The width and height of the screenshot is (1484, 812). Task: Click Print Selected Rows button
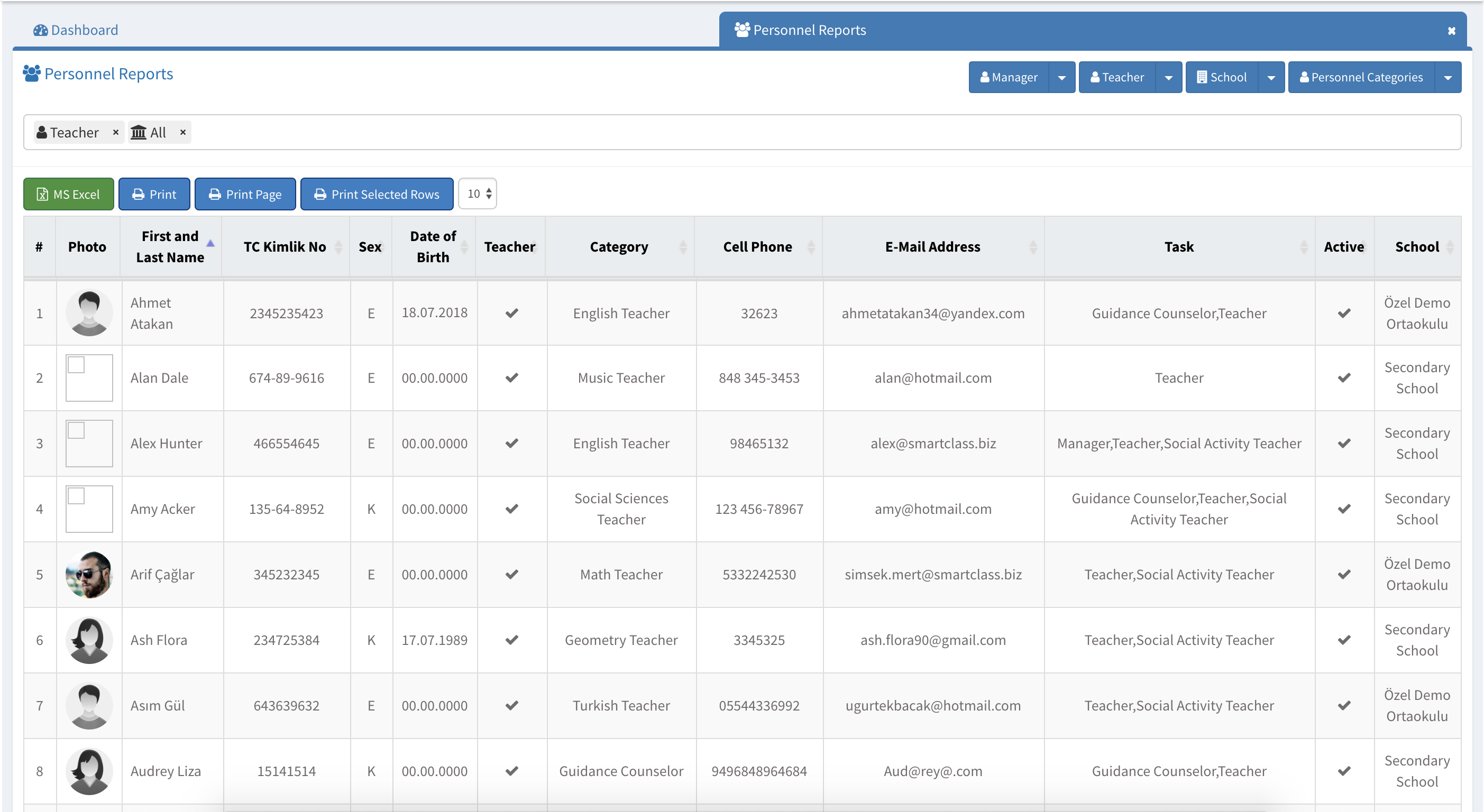click(377, 195)
